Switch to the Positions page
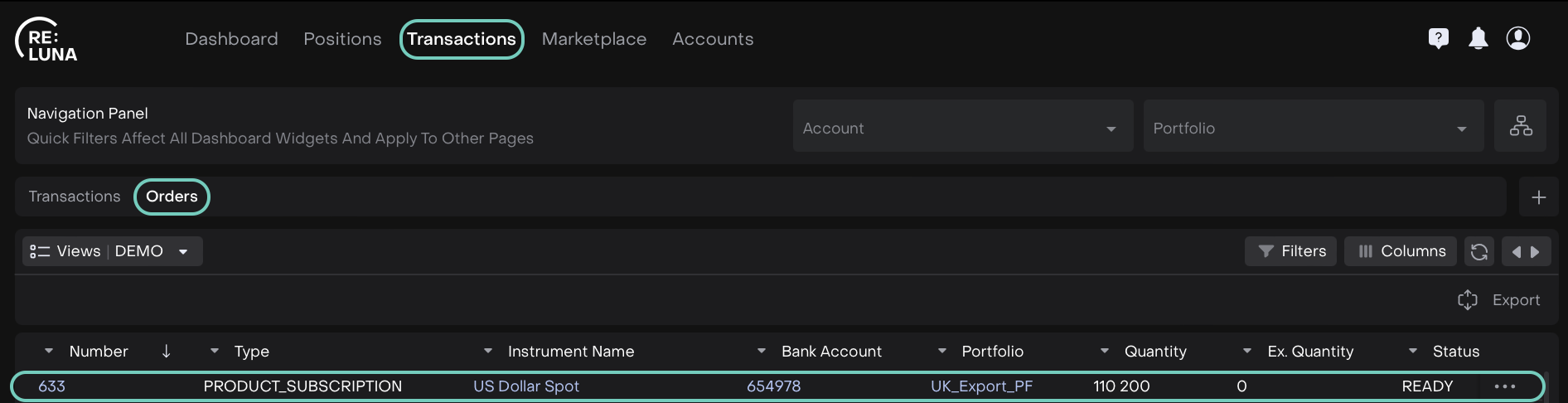Screen dimensions: 1568x403 tap(342, 39)
